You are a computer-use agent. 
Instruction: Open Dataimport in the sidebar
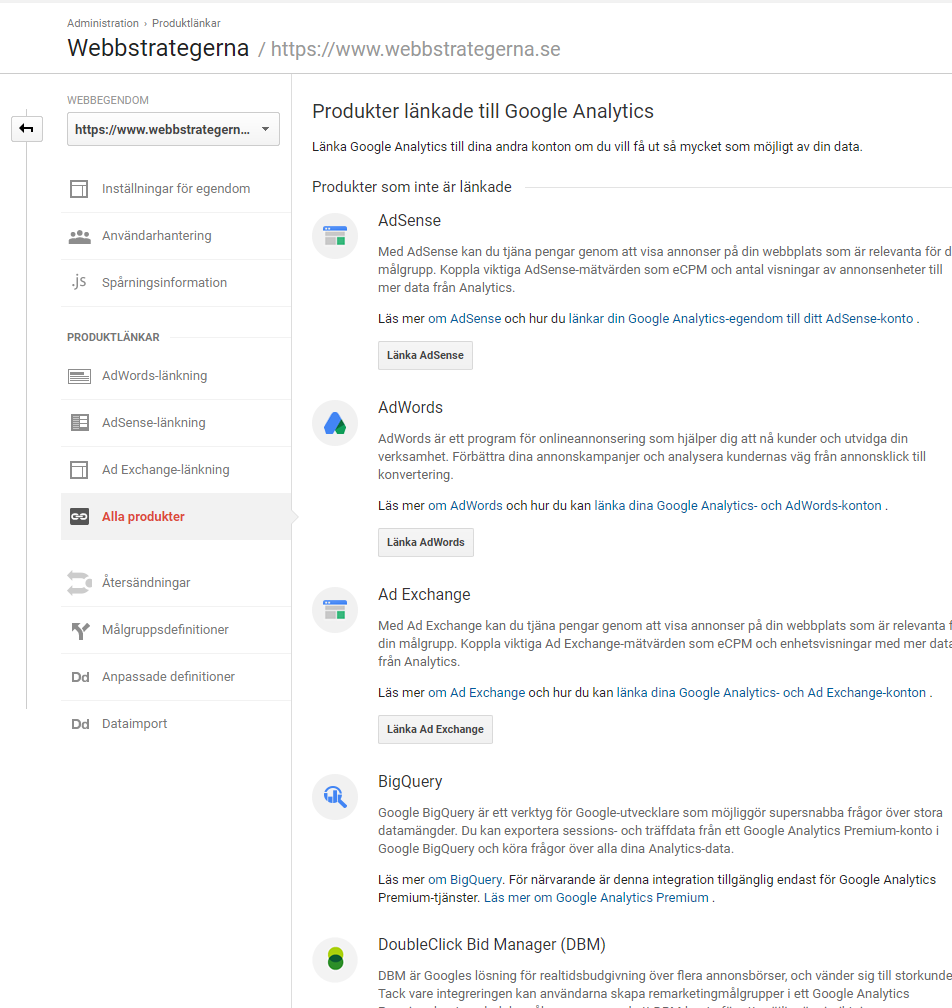pos(134,724)
